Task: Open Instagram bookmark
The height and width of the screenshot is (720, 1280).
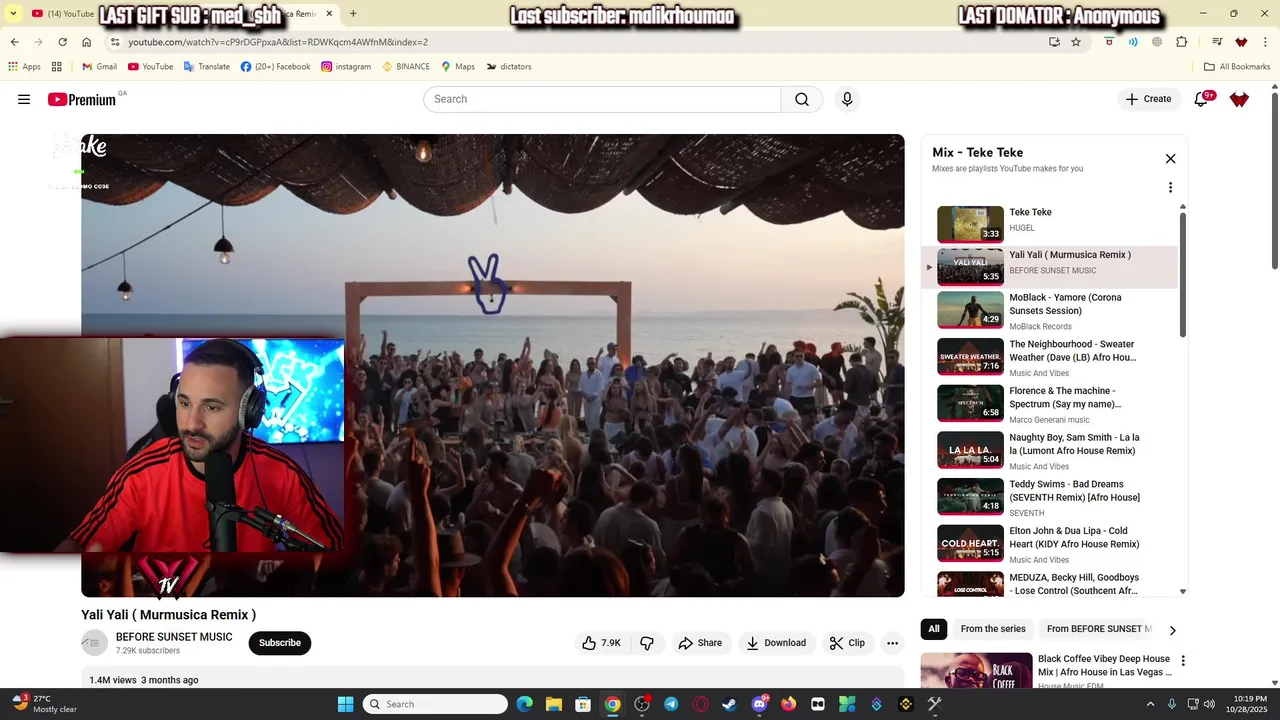Action: click(x=346, y=67)
